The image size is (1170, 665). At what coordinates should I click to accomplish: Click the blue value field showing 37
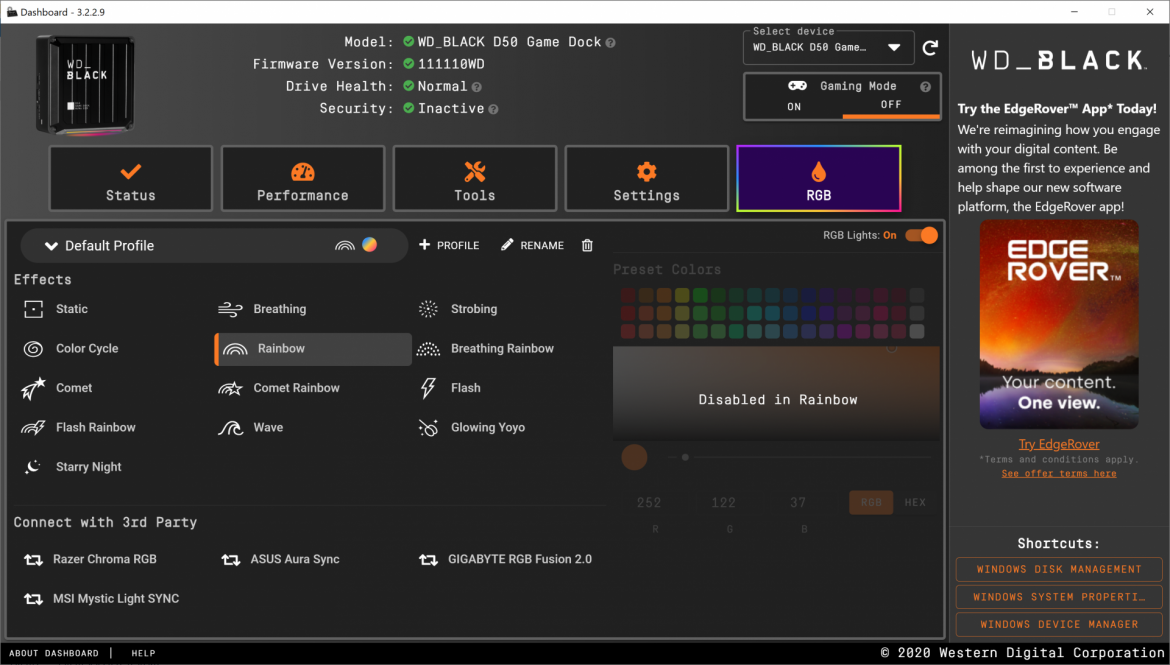pos(798,503)
